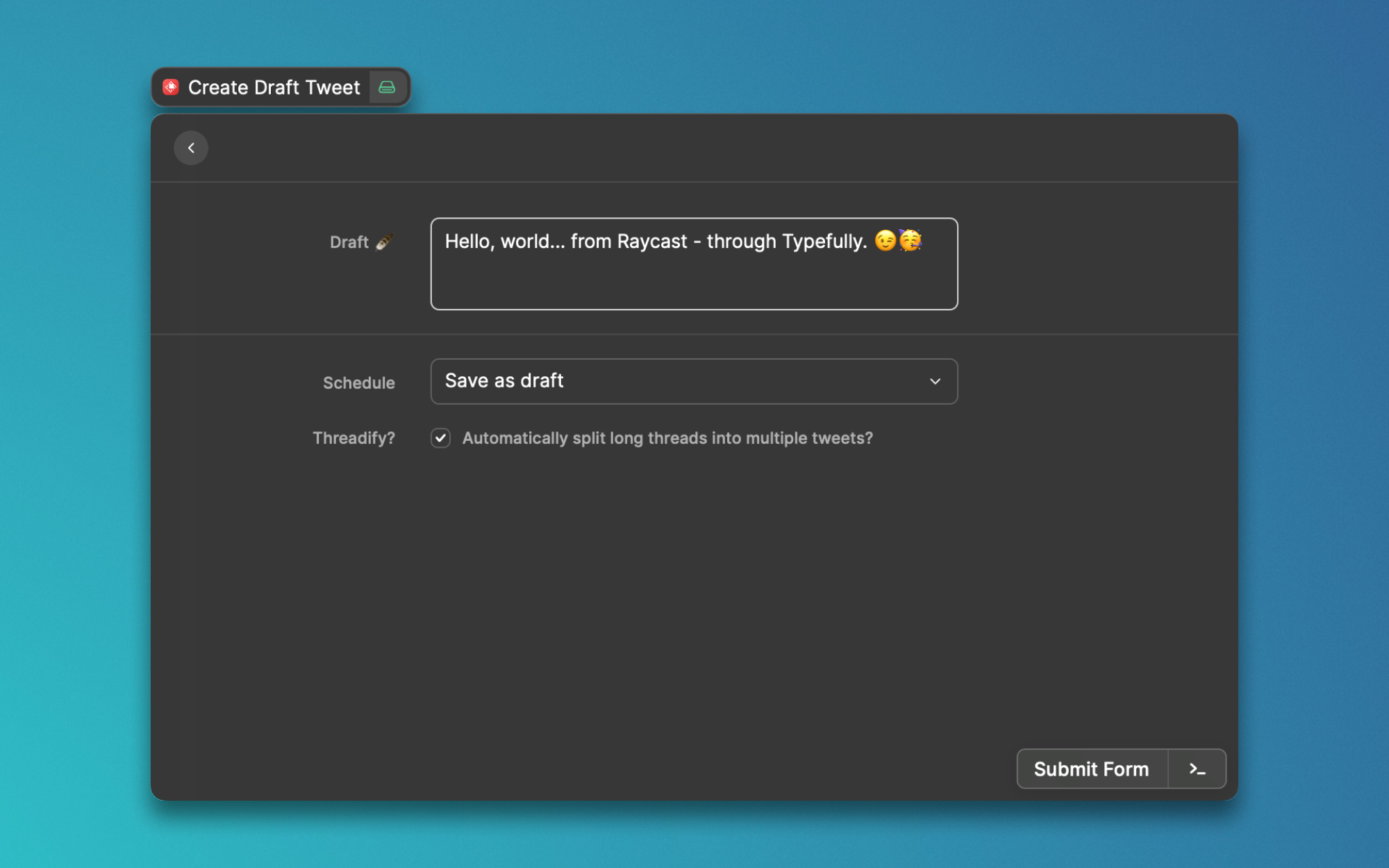1389x868 pixels.
Task: Click the checkmark inside Threadify checkbox
Action: click(x=440, y=438)
